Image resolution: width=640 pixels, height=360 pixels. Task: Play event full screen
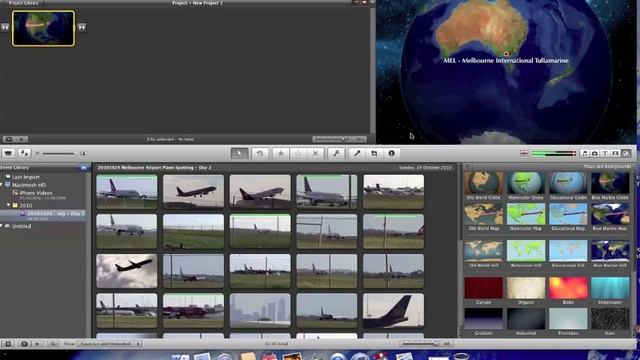tap(24, 344)
